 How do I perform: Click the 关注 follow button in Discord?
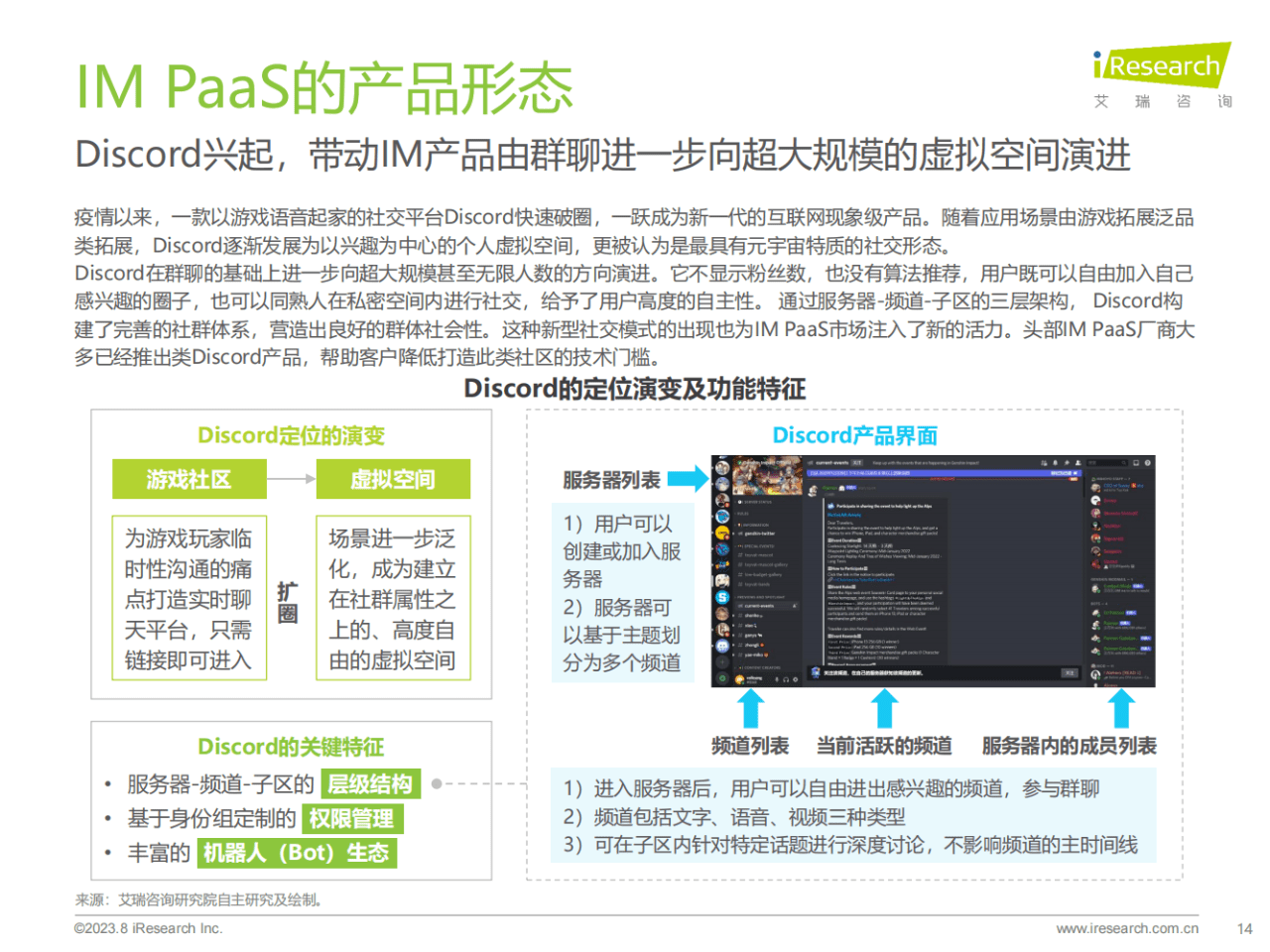[x=1070, y=673]
